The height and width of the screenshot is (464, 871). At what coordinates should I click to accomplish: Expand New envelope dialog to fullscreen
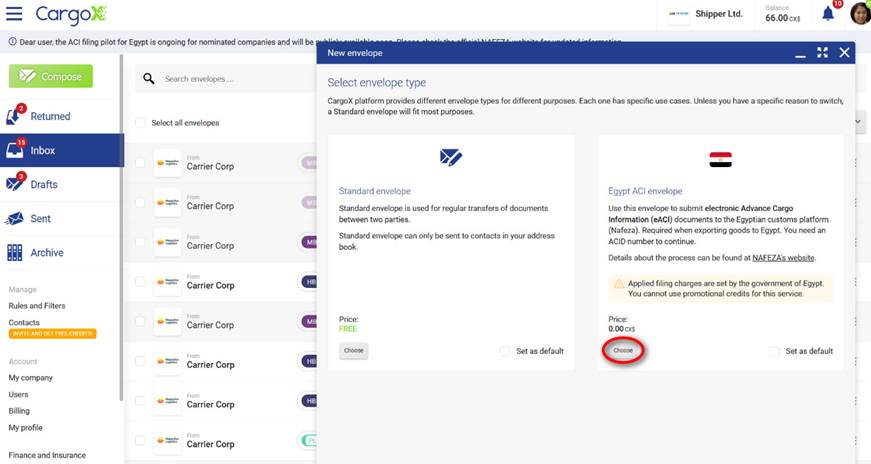(823, 52)
